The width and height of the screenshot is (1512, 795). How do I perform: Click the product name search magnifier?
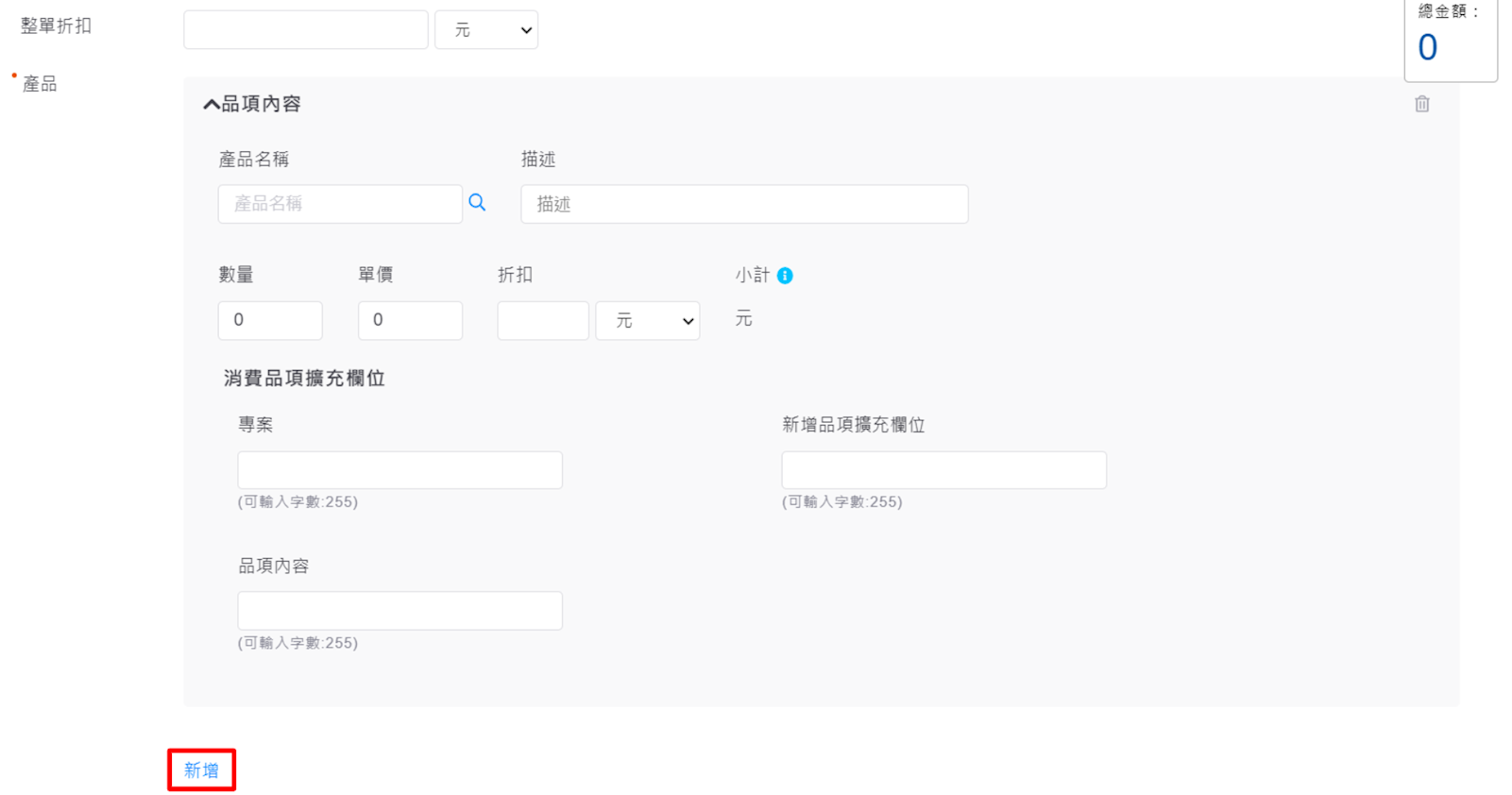point(477,203)
